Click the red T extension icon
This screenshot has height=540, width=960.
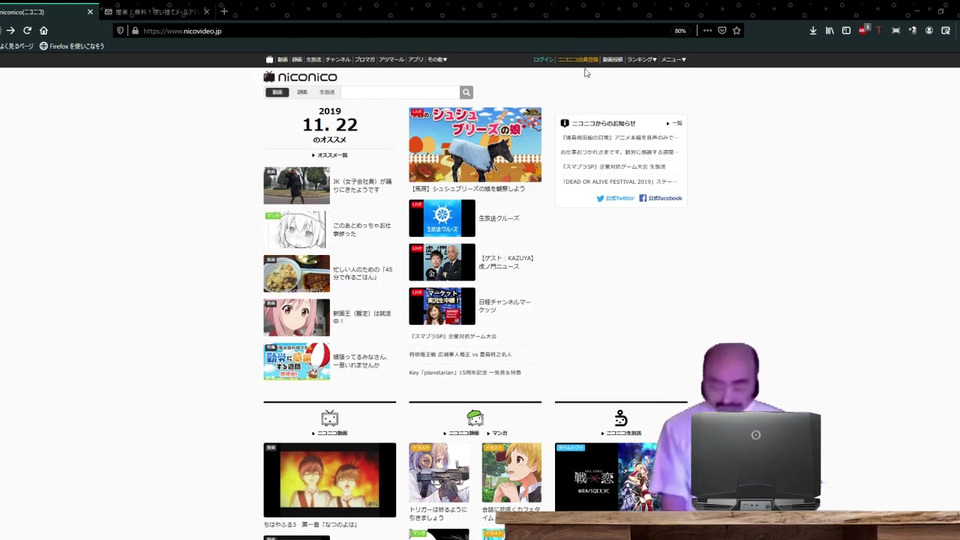[879, 31]
